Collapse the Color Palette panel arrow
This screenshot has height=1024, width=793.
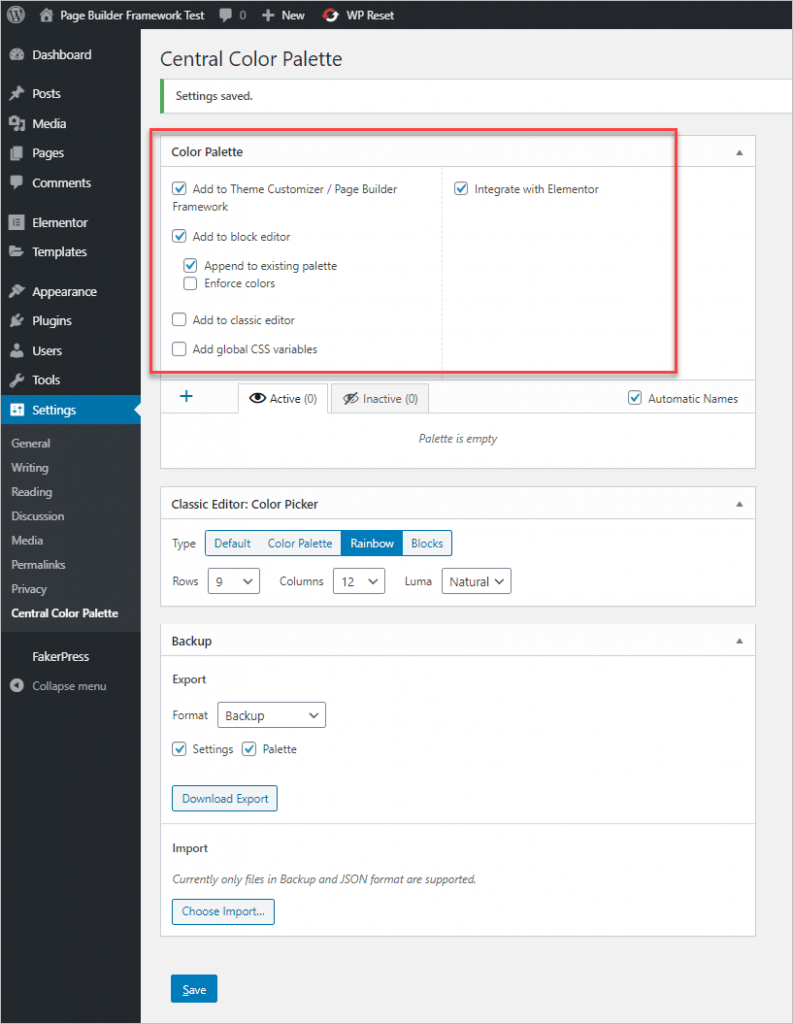point(739,153)
